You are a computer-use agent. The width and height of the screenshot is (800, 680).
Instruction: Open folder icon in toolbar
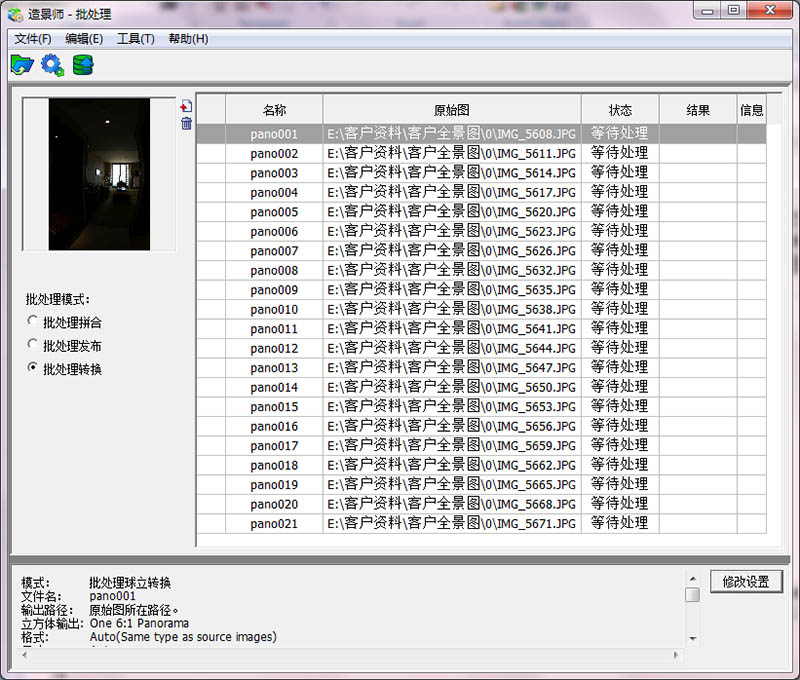point(22,65)
